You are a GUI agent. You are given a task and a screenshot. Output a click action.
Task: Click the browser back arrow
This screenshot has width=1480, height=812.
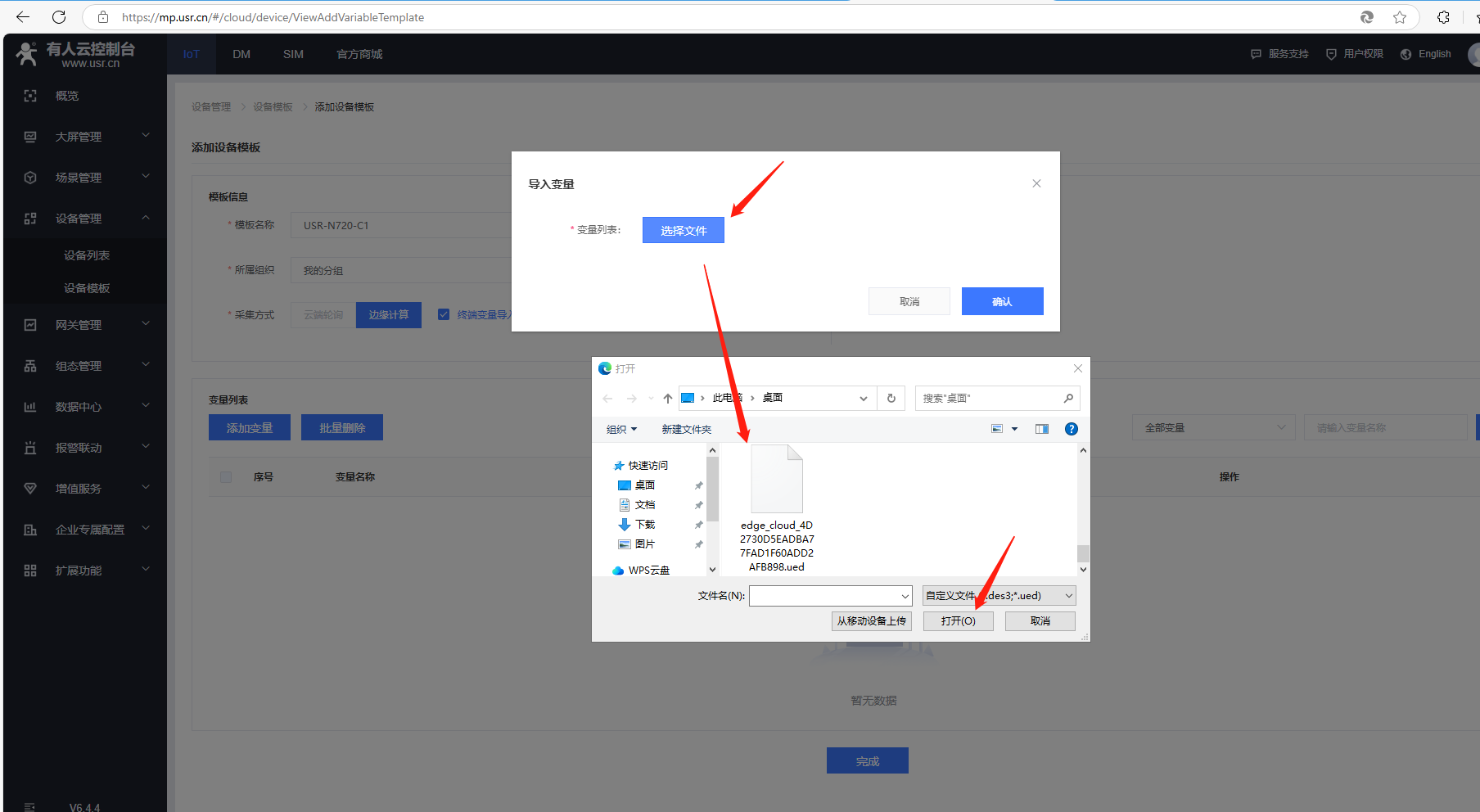click(23, 17)
